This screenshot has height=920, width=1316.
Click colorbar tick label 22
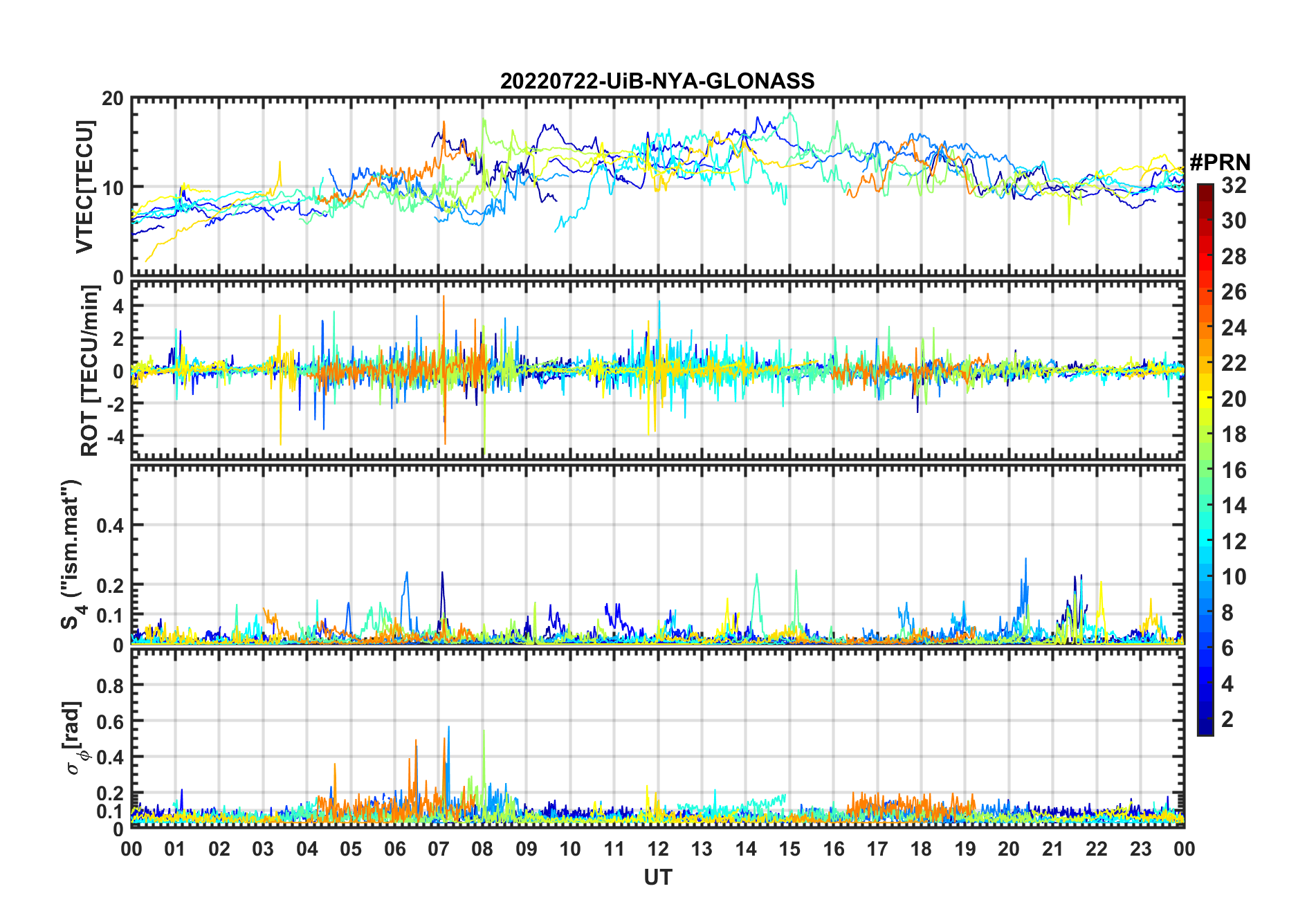point(1234,363)
